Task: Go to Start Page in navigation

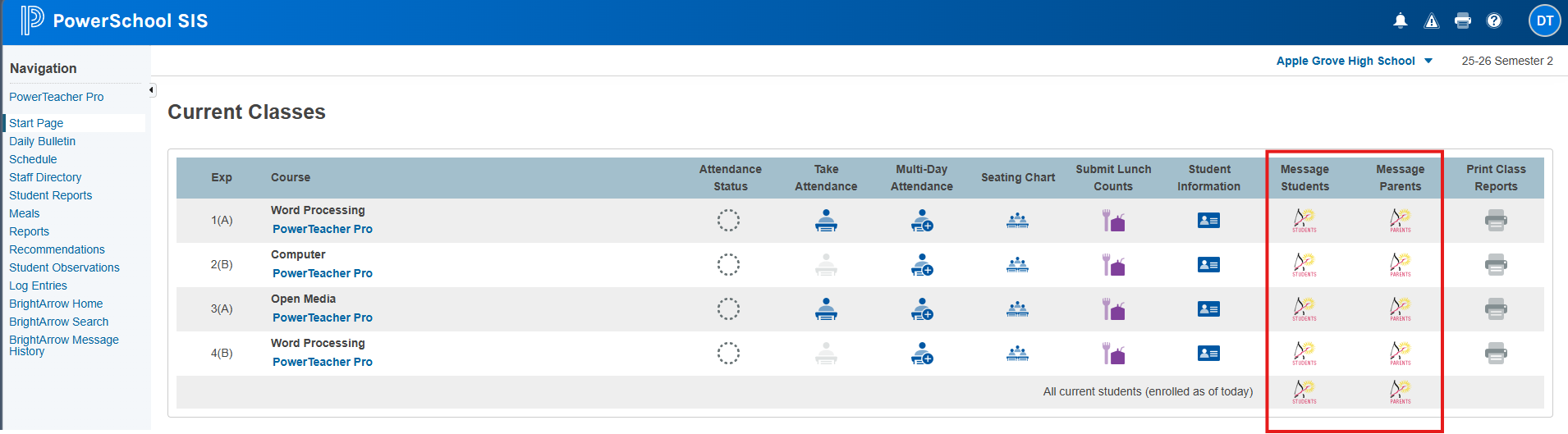Action: point(36,123)
